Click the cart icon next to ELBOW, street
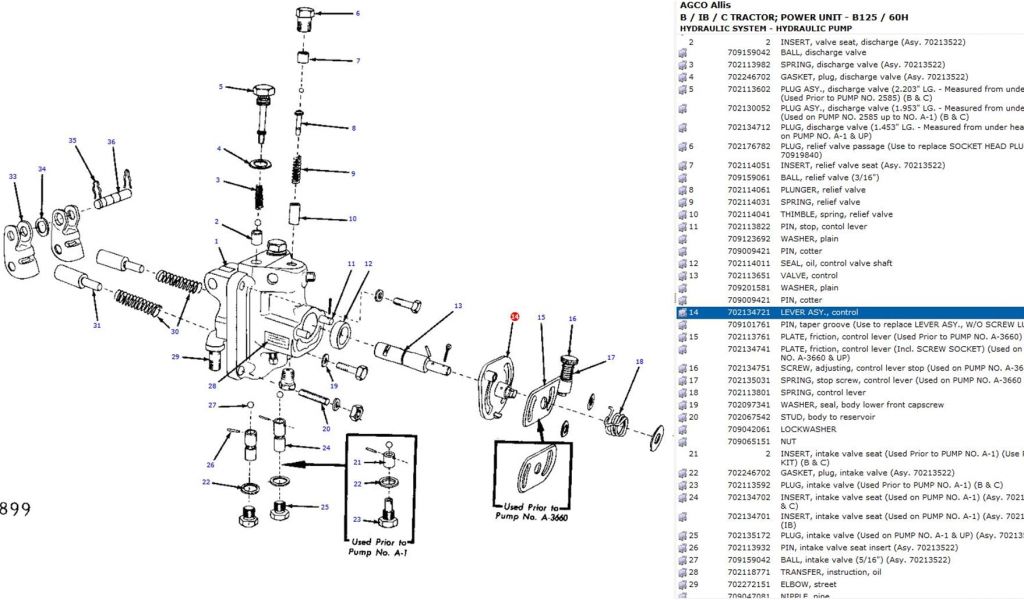1024x600 pixels. tap(683, 584)
